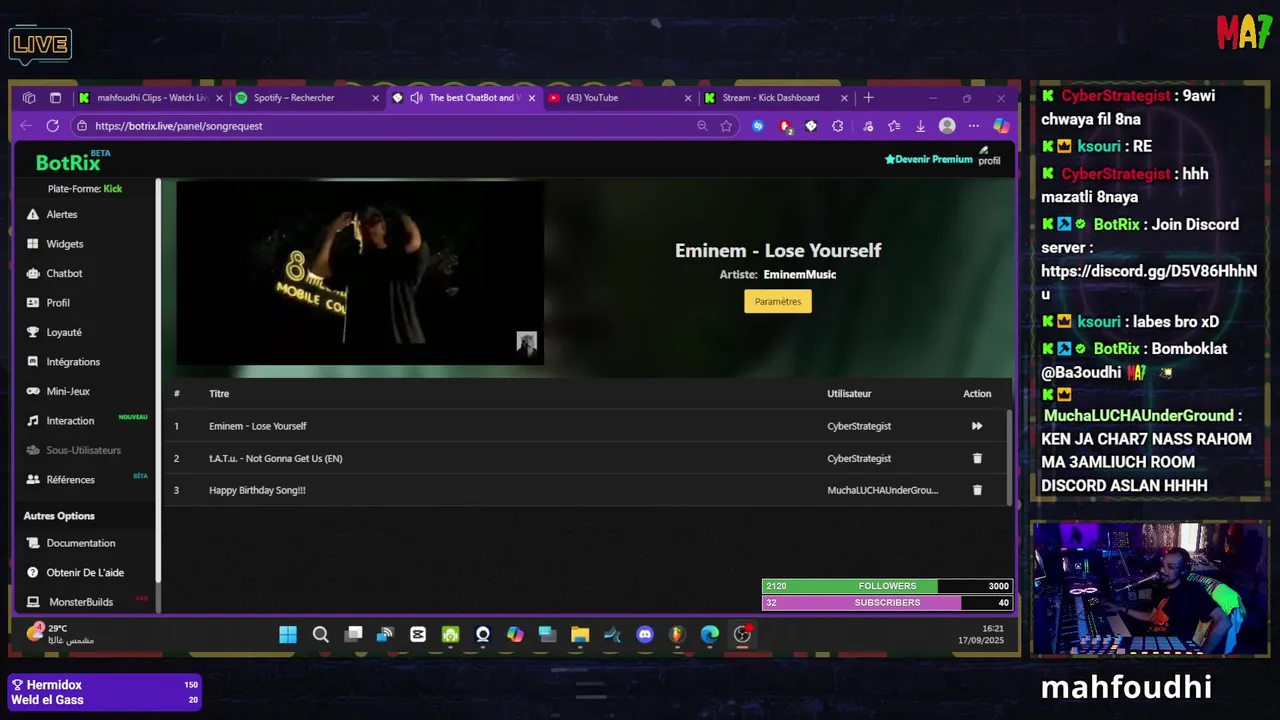This screenshot has width=1280, height=720.
Task: Delete Happy Birthday Song from queue
Action: click(977, 490)
